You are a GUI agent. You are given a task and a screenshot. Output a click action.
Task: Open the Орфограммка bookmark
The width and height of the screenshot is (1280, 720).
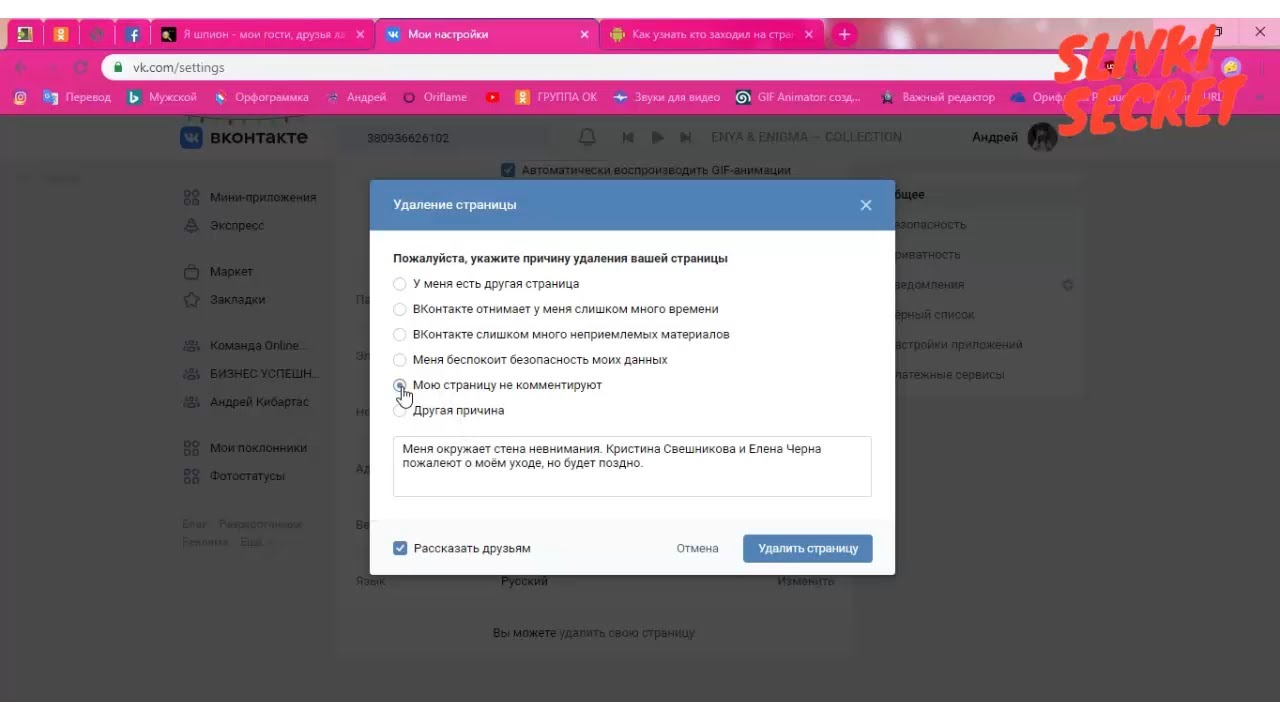tap(261, 97)
